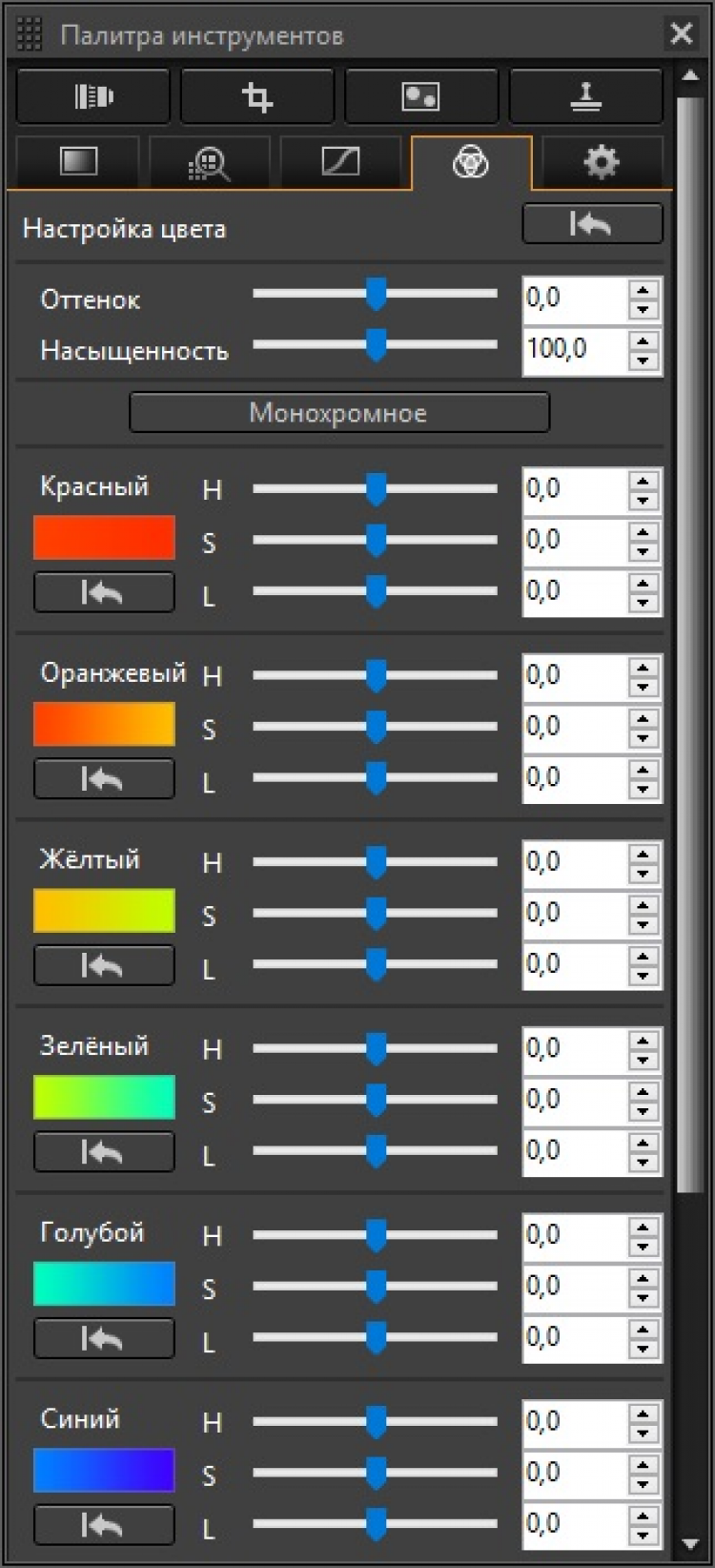This screenshot has height=1568, width=715.
Task: Click the Насыщенность value input field
Action: [x=574, y=349]
